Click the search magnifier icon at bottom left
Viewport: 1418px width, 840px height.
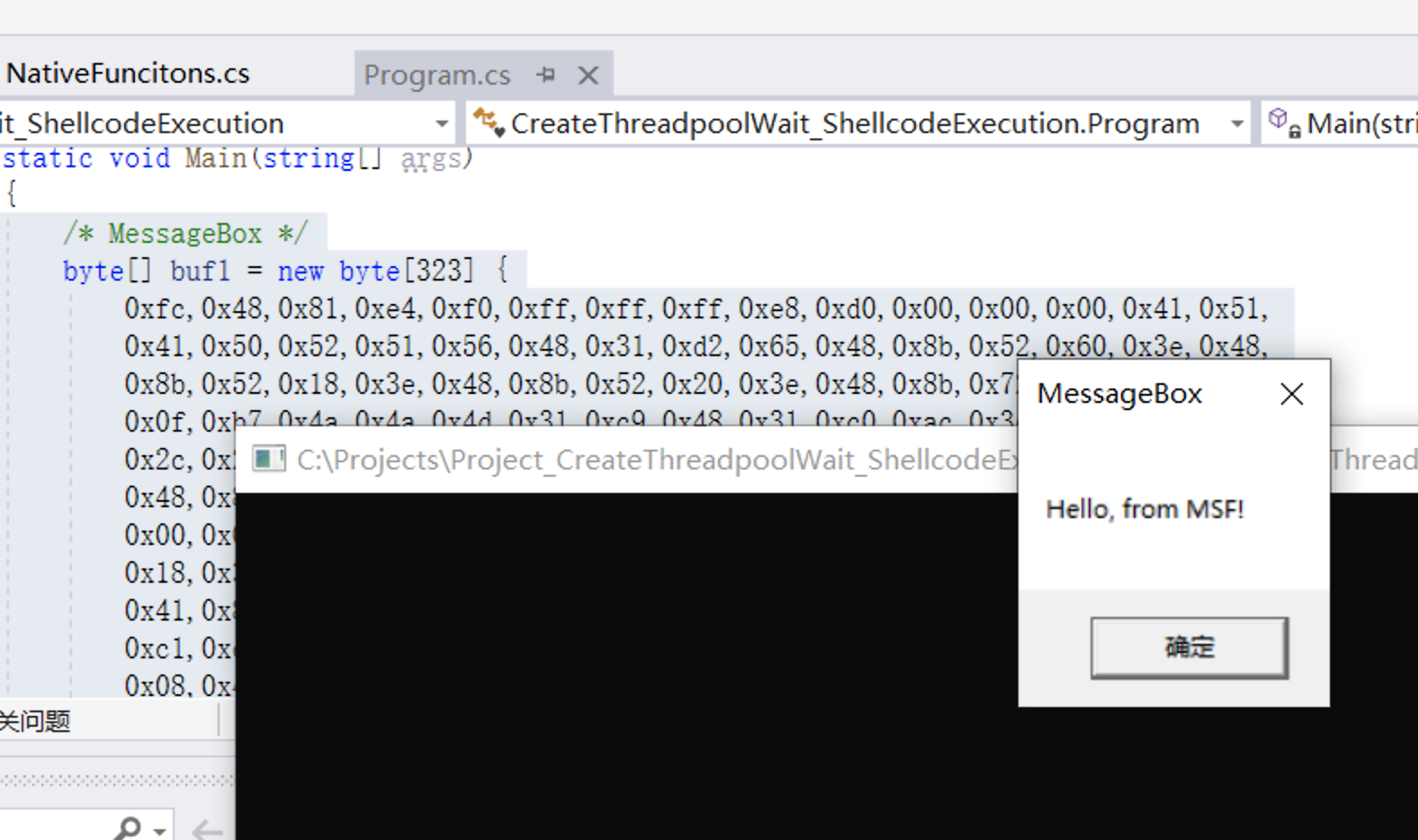[127, 827]
